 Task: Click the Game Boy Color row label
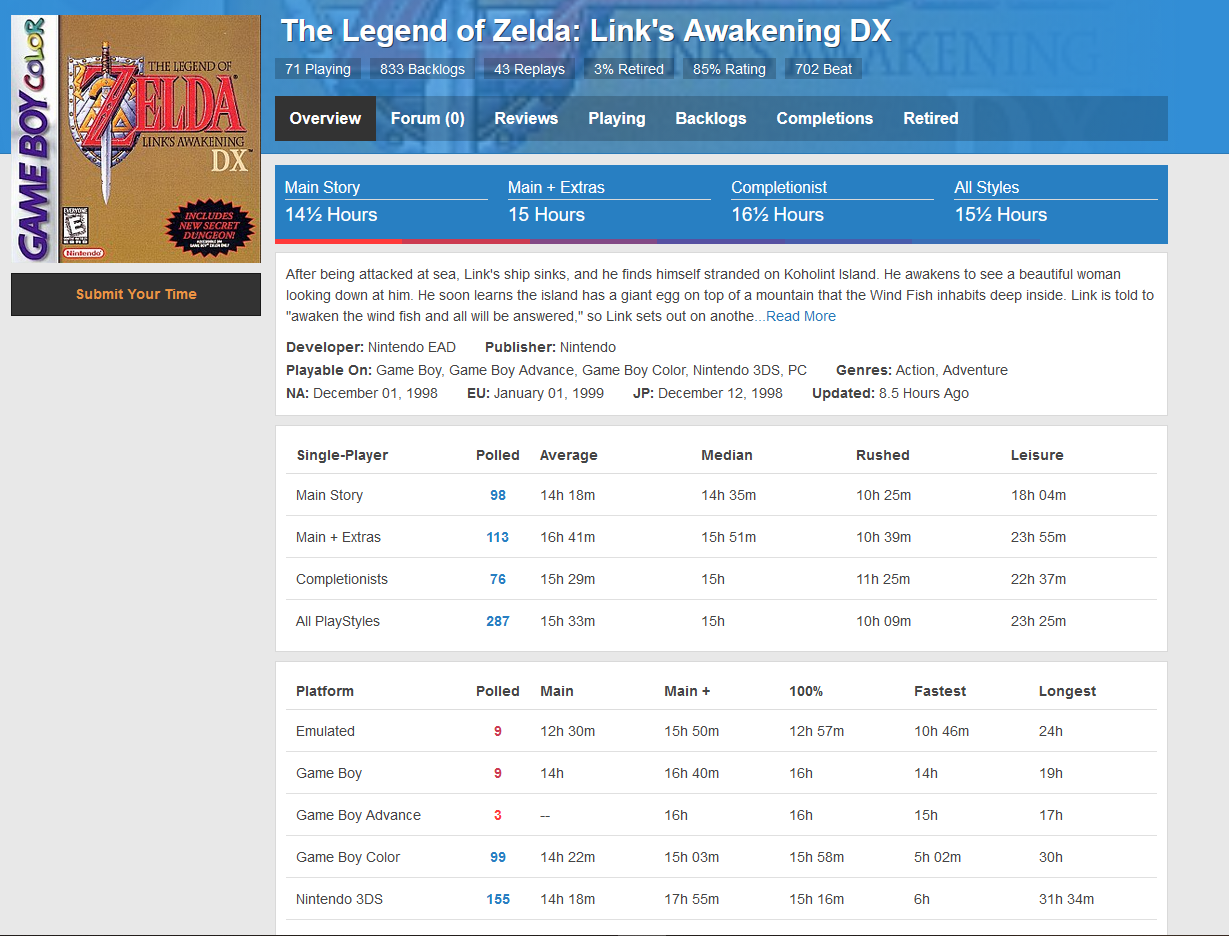(348, 857)
